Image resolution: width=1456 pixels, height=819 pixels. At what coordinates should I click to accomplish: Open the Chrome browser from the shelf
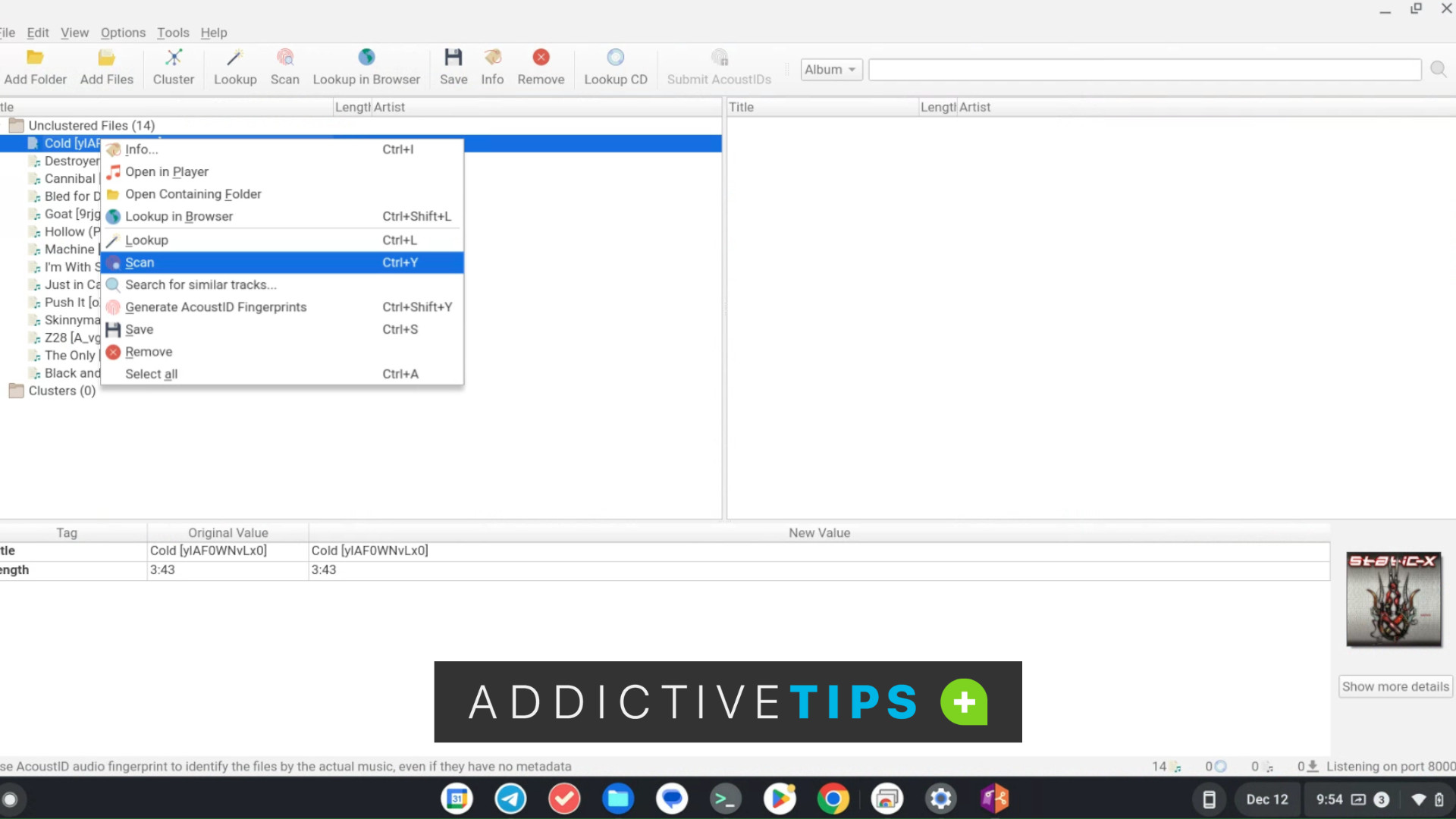(x=833, y=799)
